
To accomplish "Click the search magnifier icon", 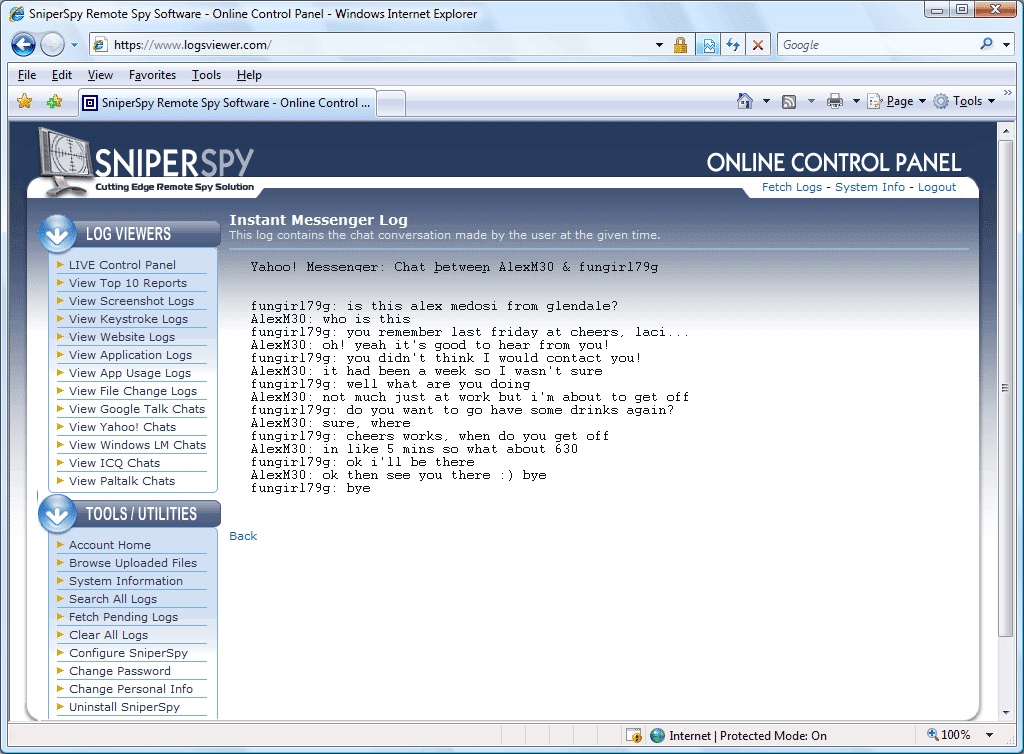I will pos(986,44).
